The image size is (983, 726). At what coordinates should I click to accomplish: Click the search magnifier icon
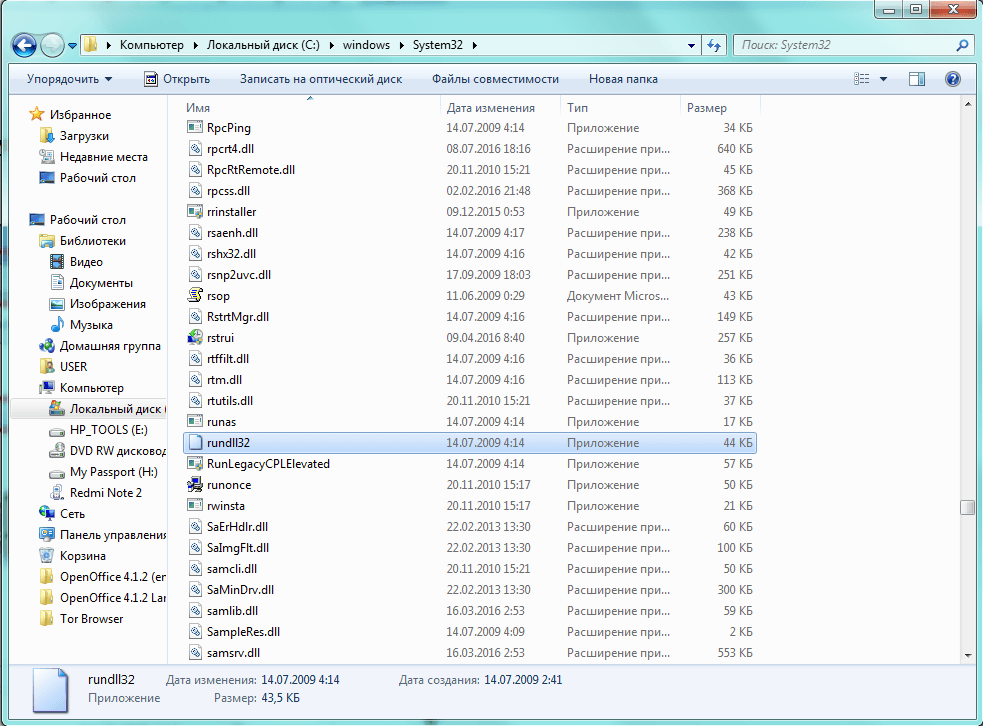point(962,45)
